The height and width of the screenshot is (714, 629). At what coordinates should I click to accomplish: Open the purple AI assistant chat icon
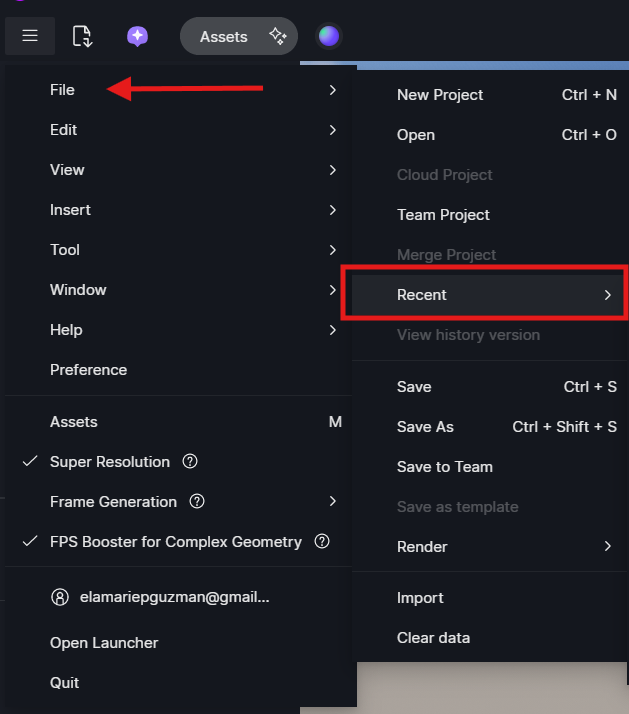[138, 37]
